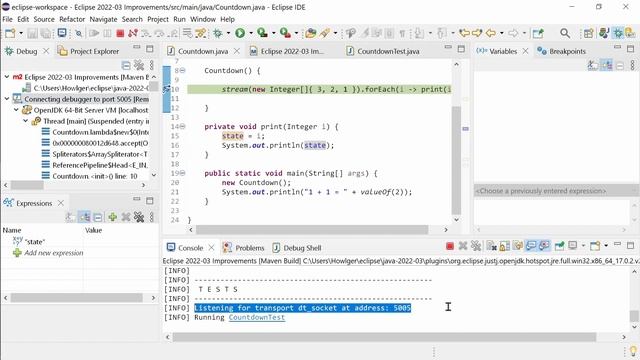Toggle Word Wrap in Console toolbar
The image size is (640, 360).
pos(518,246)
